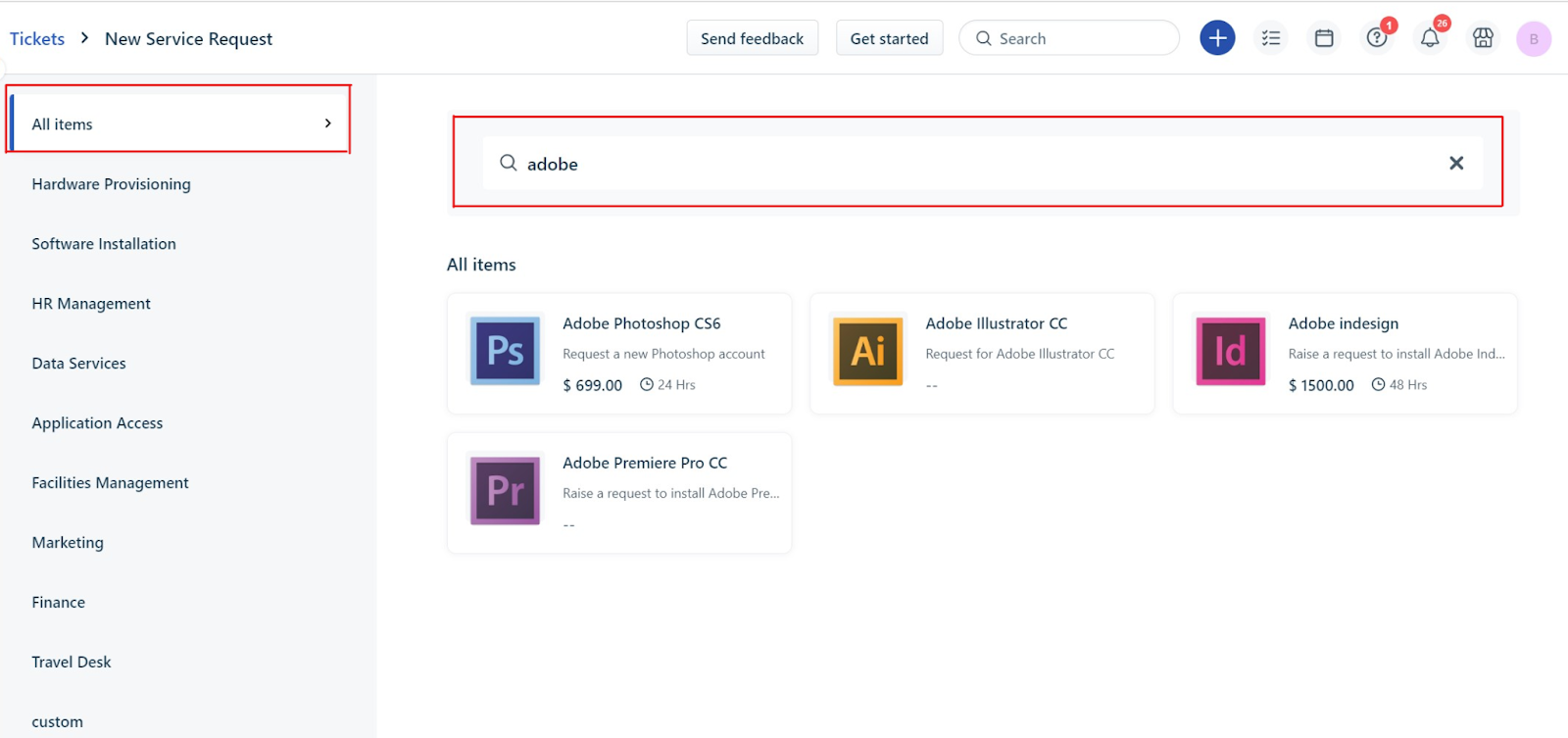Open the custom category

(x=57, y=722)
